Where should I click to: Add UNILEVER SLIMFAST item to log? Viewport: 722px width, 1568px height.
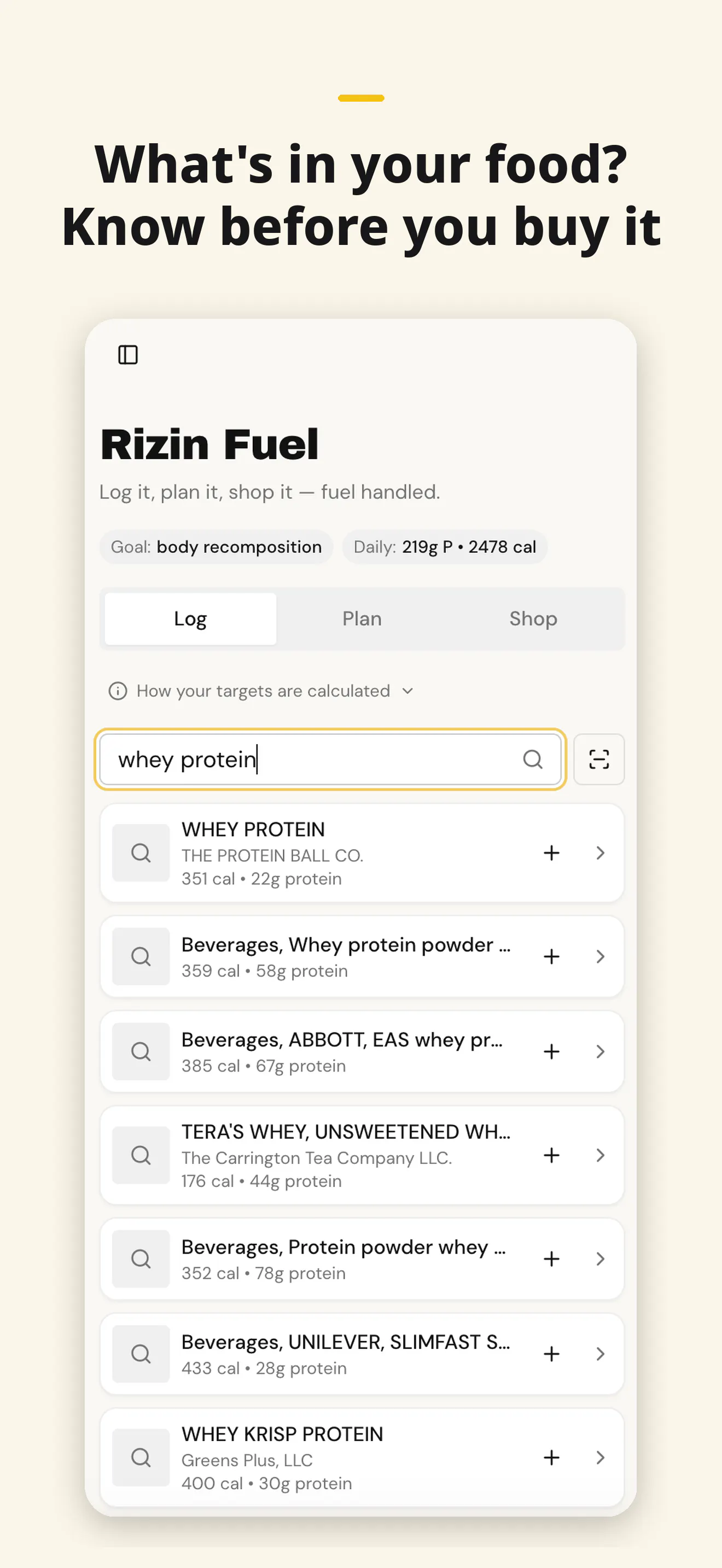coord(551,1354)
